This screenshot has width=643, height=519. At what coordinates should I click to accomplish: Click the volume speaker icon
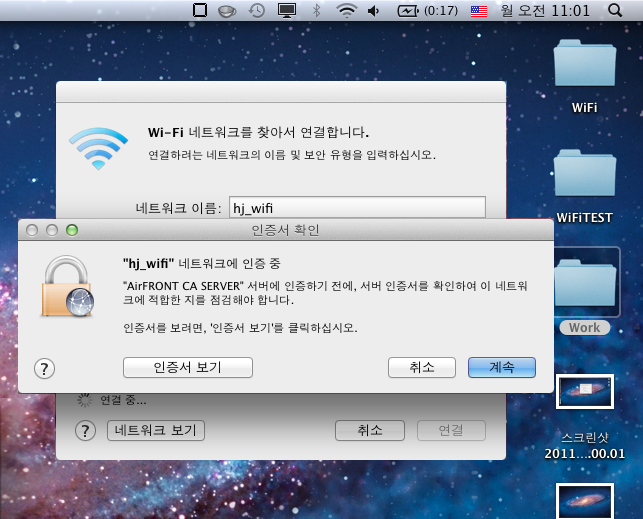click(374, 11)
